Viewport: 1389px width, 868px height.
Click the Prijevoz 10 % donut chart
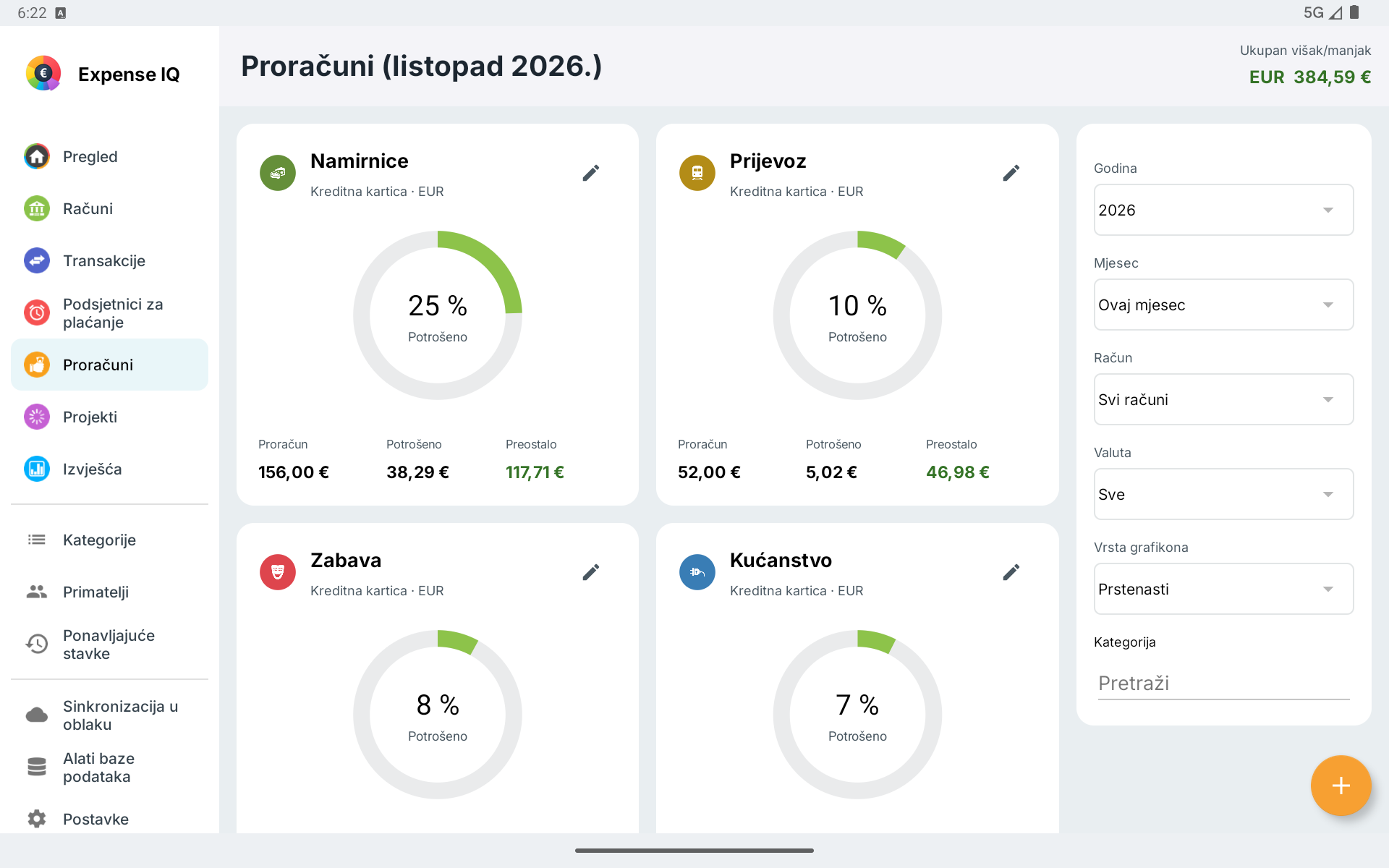[x=857, y=315]
